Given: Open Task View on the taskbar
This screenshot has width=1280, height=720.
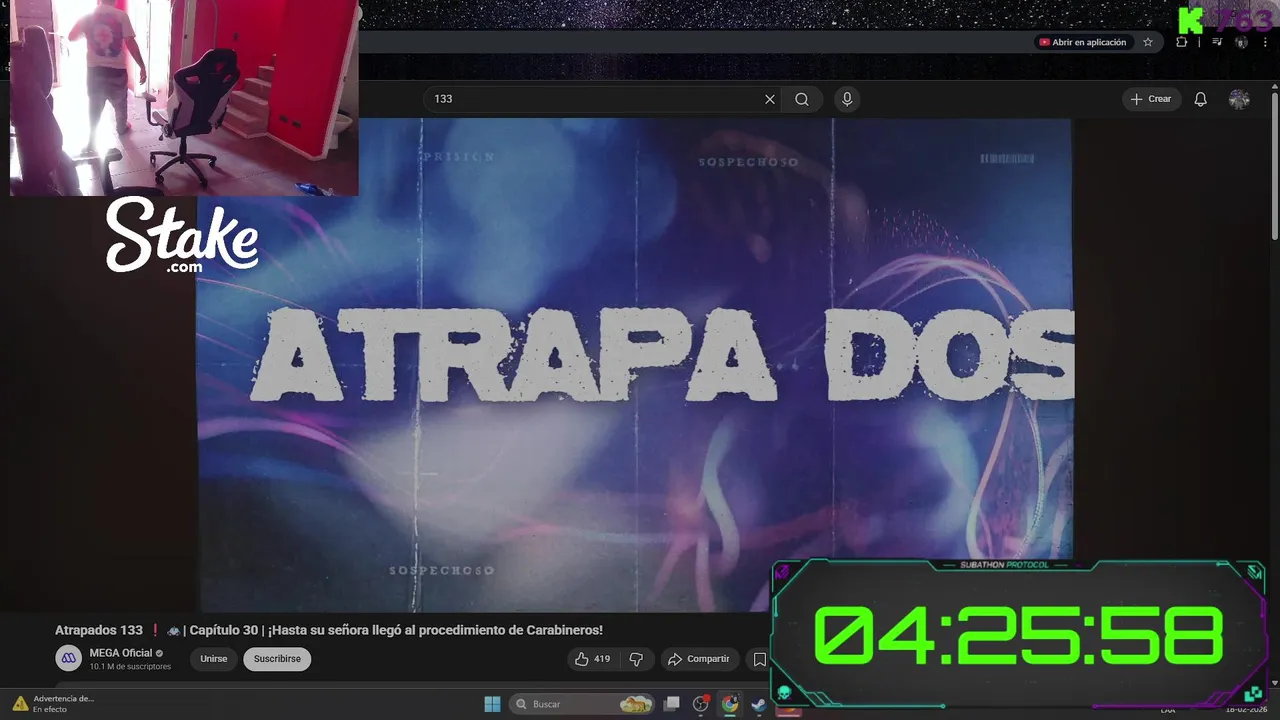Looking at the screenshot, I should pyautogui.click(x=672, y=704).
